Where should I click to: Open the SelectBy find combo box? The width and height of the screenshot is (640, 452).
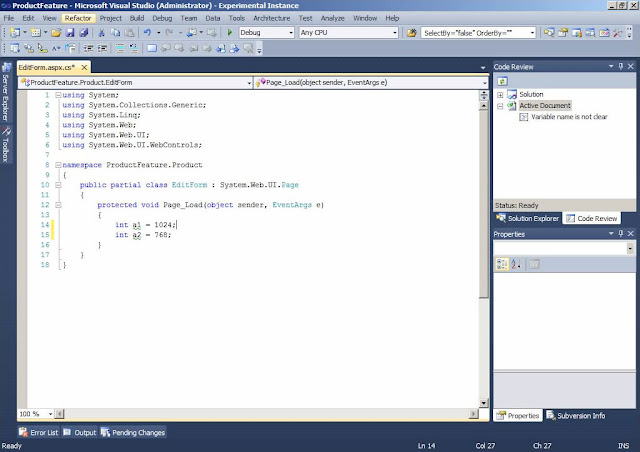coord(532,33)
